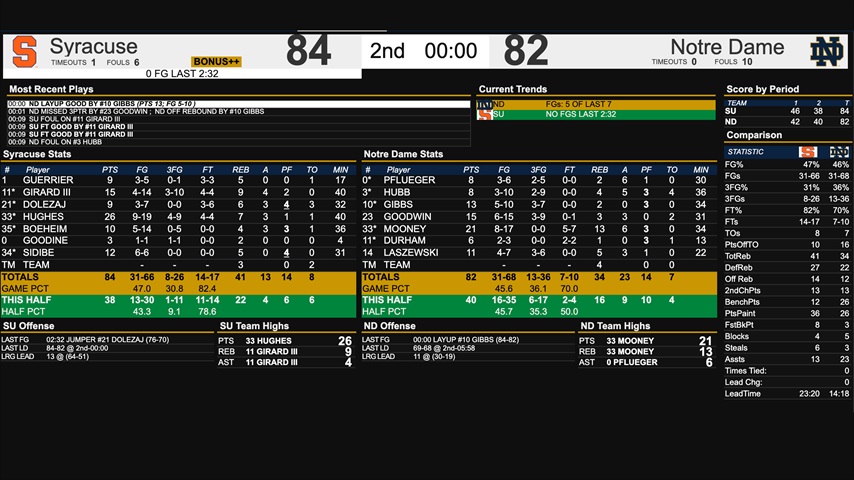Viewport: 854px width, 480px height.
Task: Click the game clock showing 00:00
Action: [450, 51]
